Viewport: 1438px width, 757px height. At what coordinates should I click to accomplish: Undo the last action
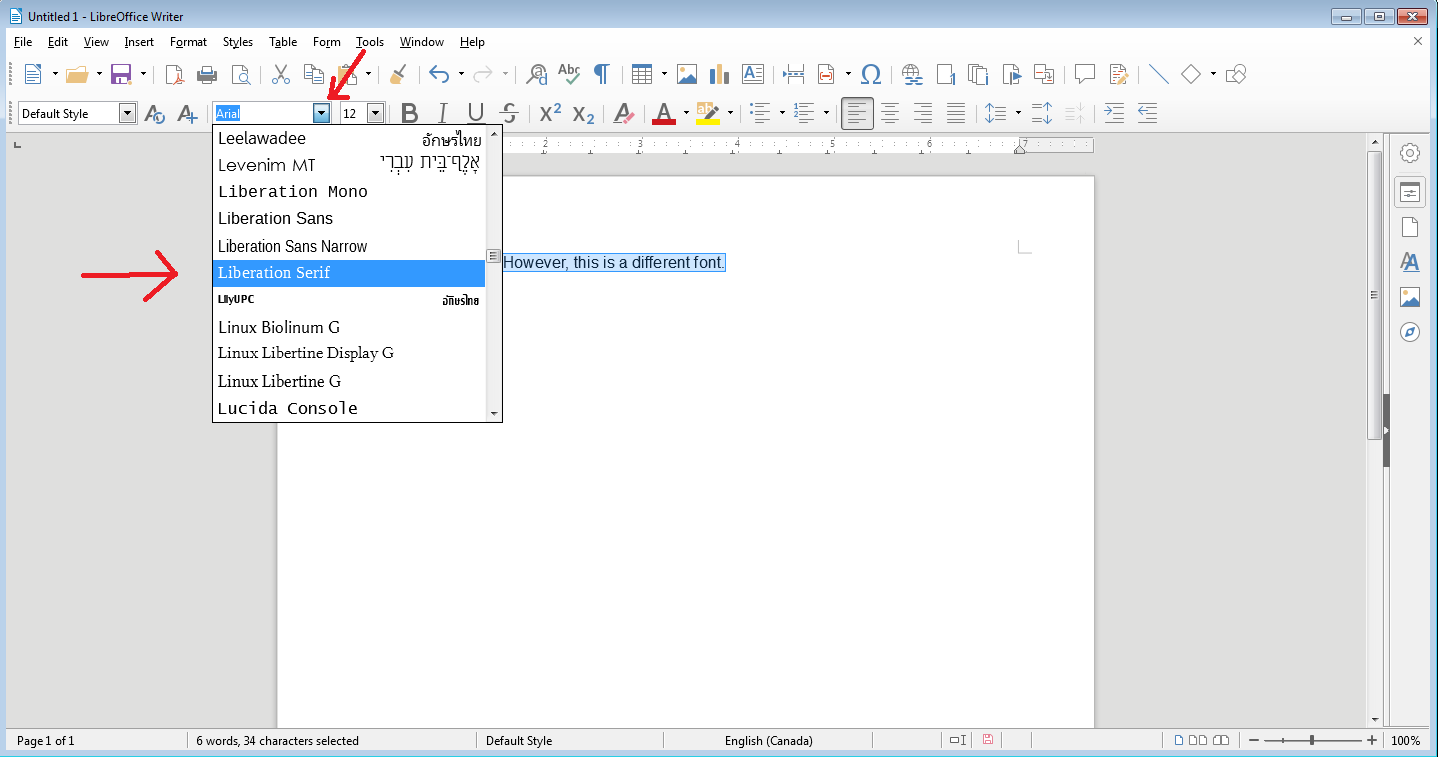pyautogui.click(x=438, y=74)
